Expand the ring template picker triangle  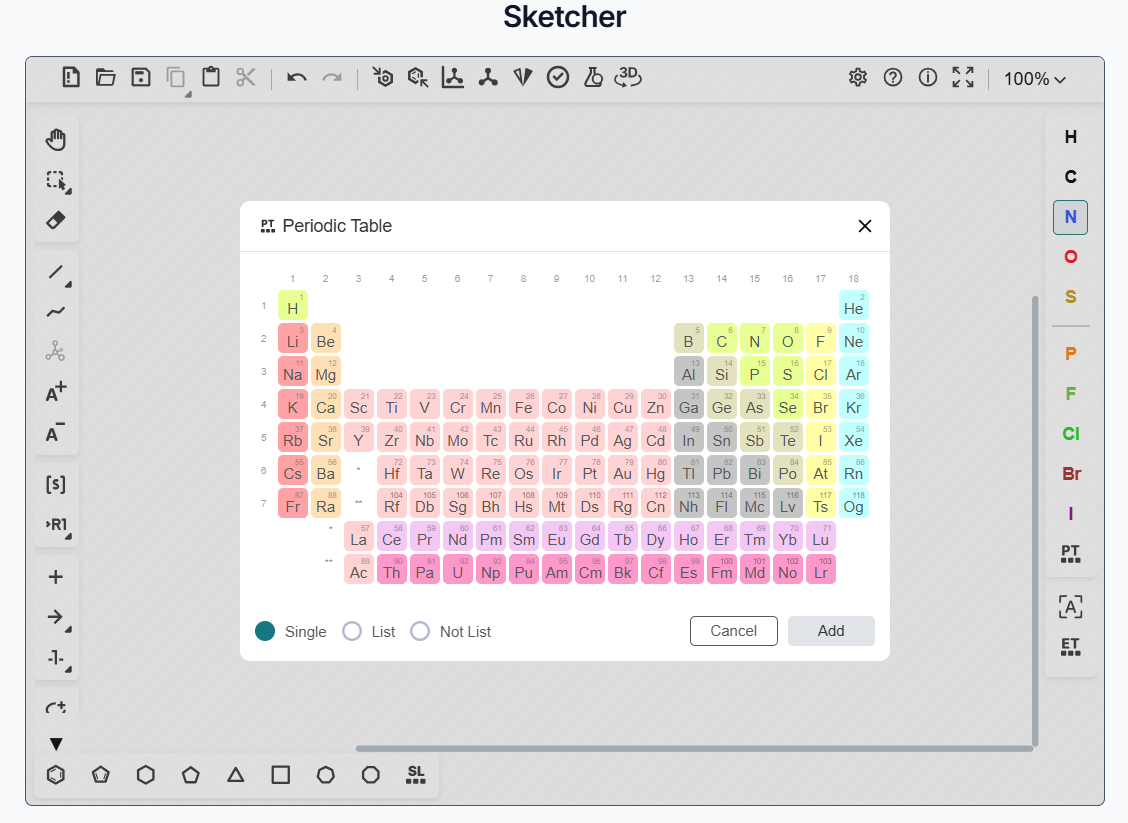[56, 744]
